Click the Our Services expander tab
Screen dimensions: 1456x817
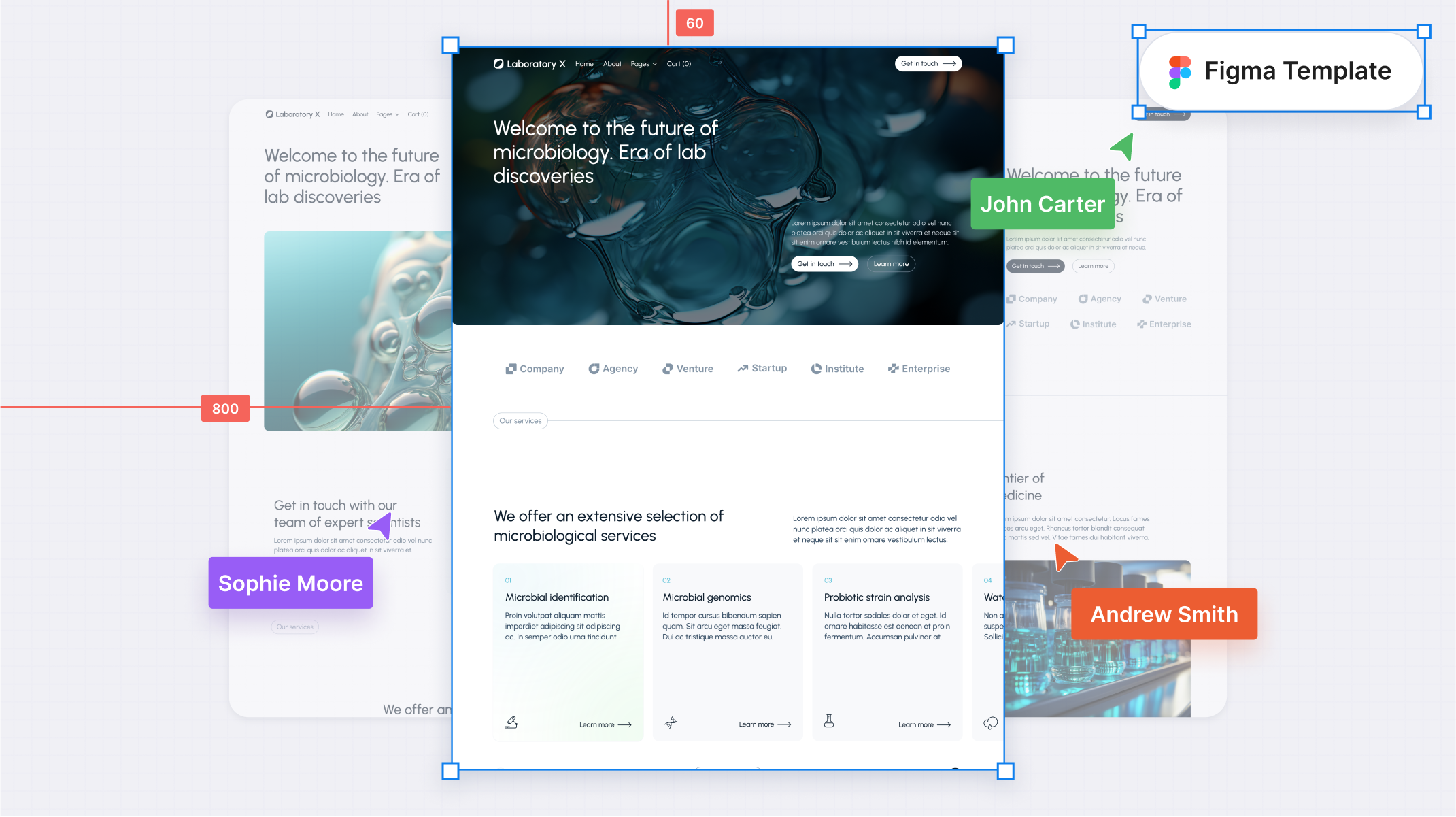point(519,419)
